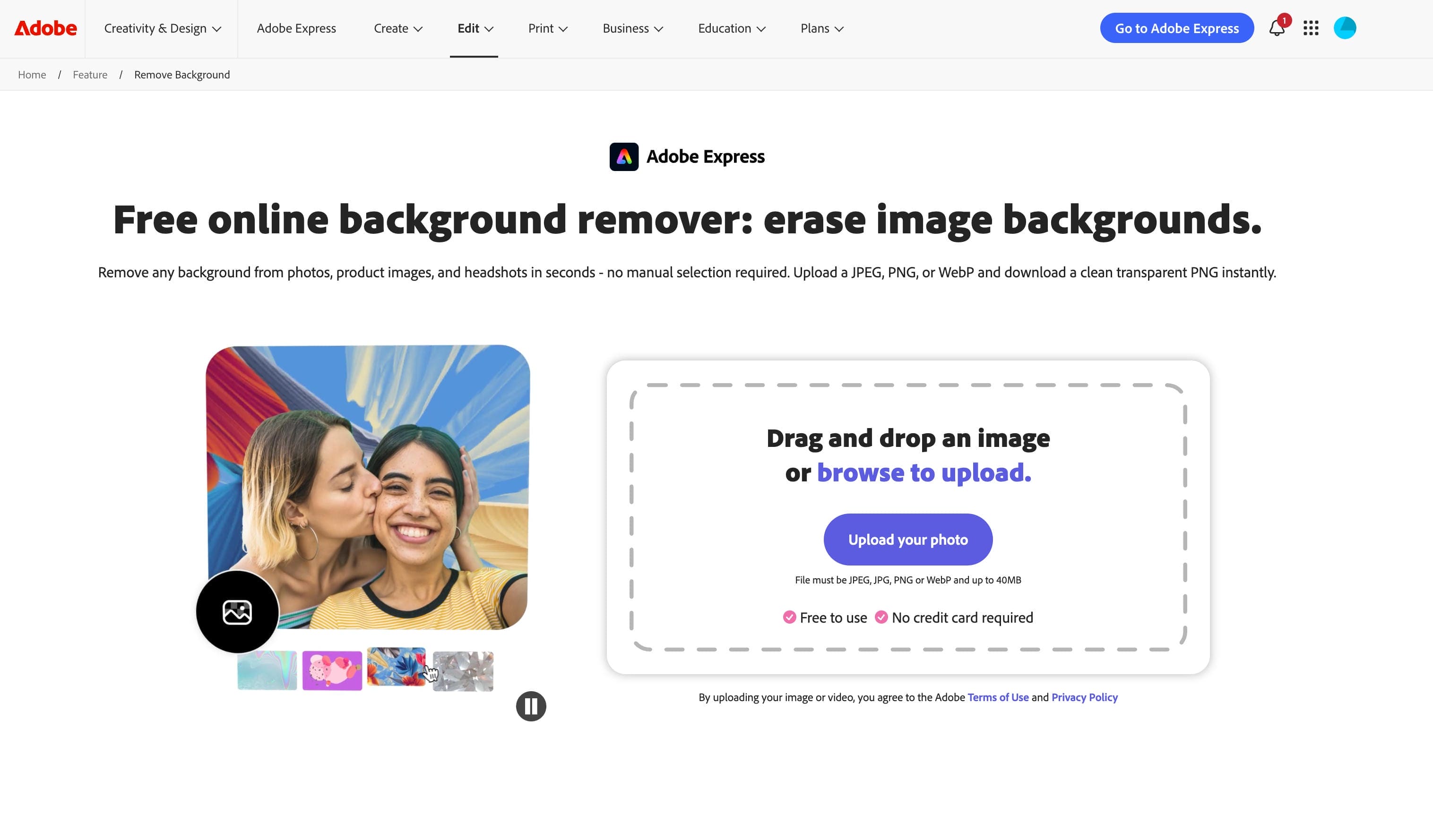Click browse to upload link
The width and height of the screenshot is (1433, 840).
924,473
